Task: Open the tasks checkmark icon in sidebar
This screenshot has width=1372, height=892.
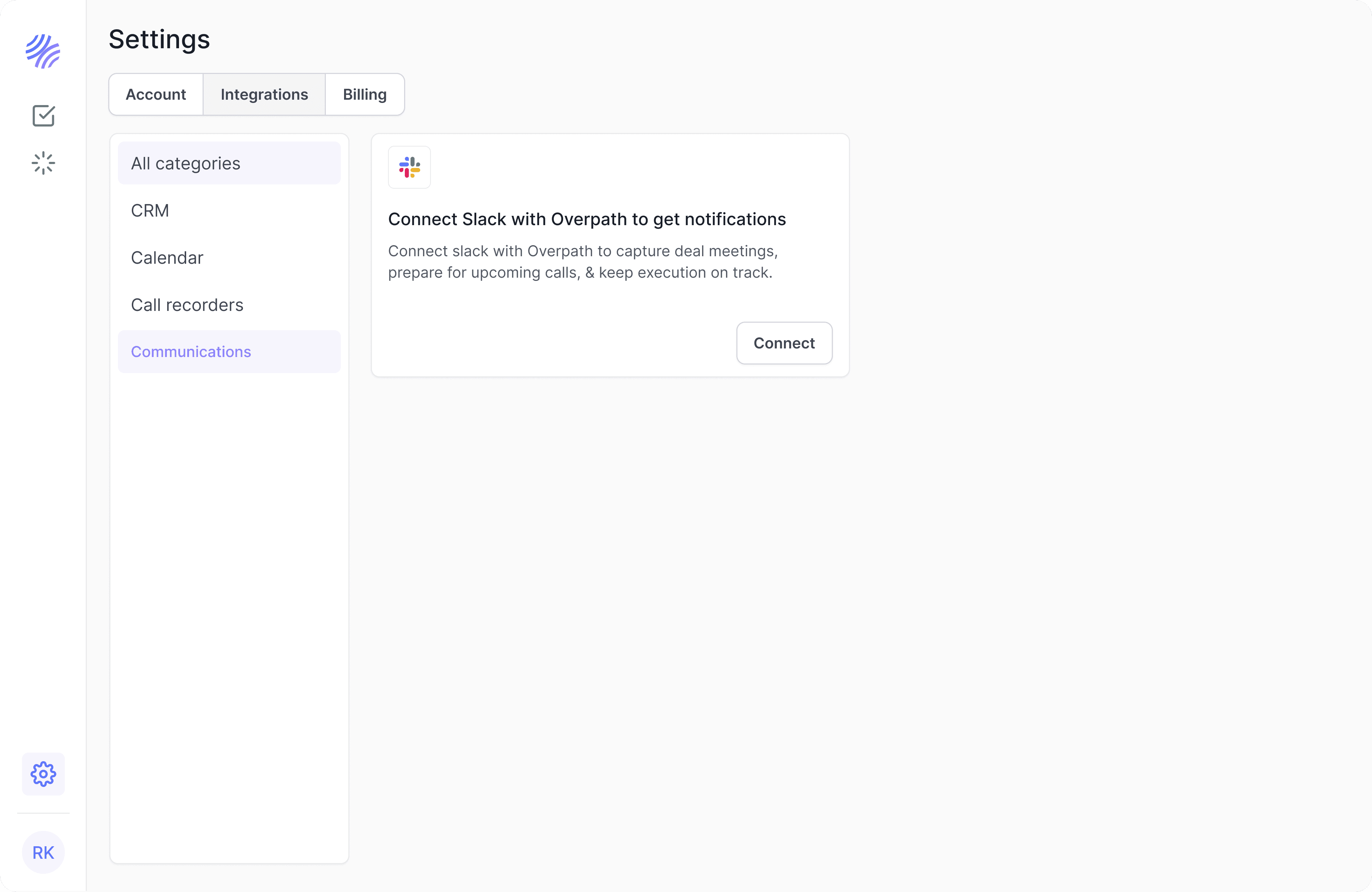Action: pos(43,116)
